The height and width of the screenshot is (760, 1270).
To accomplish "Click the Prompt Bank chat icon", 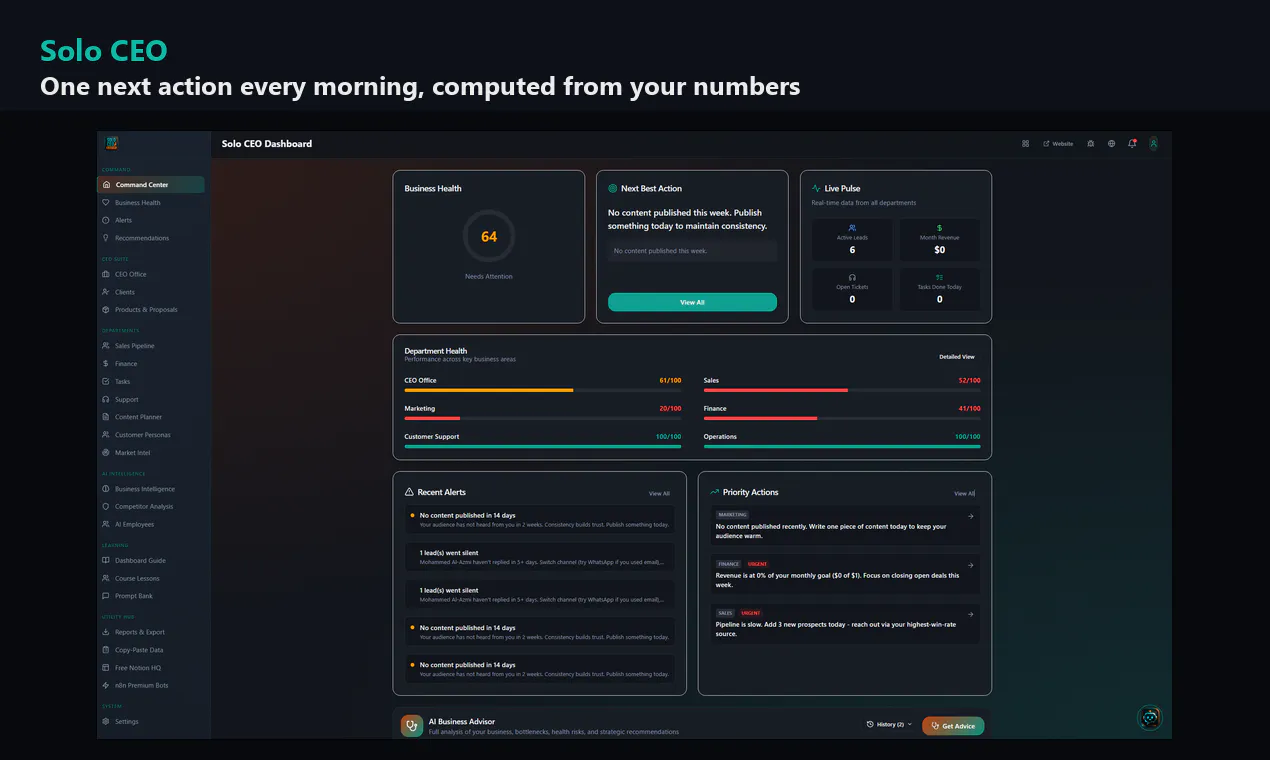I will (106, 596).
